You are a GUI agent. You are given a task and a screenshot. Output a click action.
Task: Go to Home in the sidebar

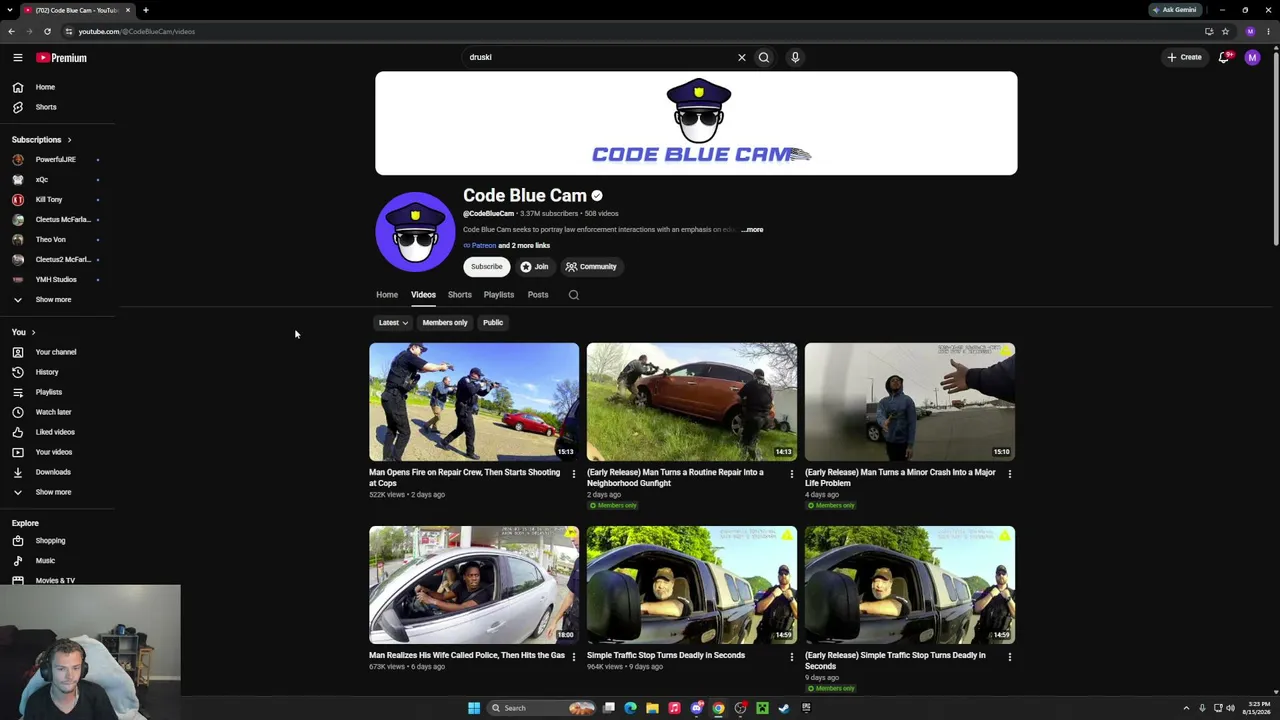pos(45,87)
